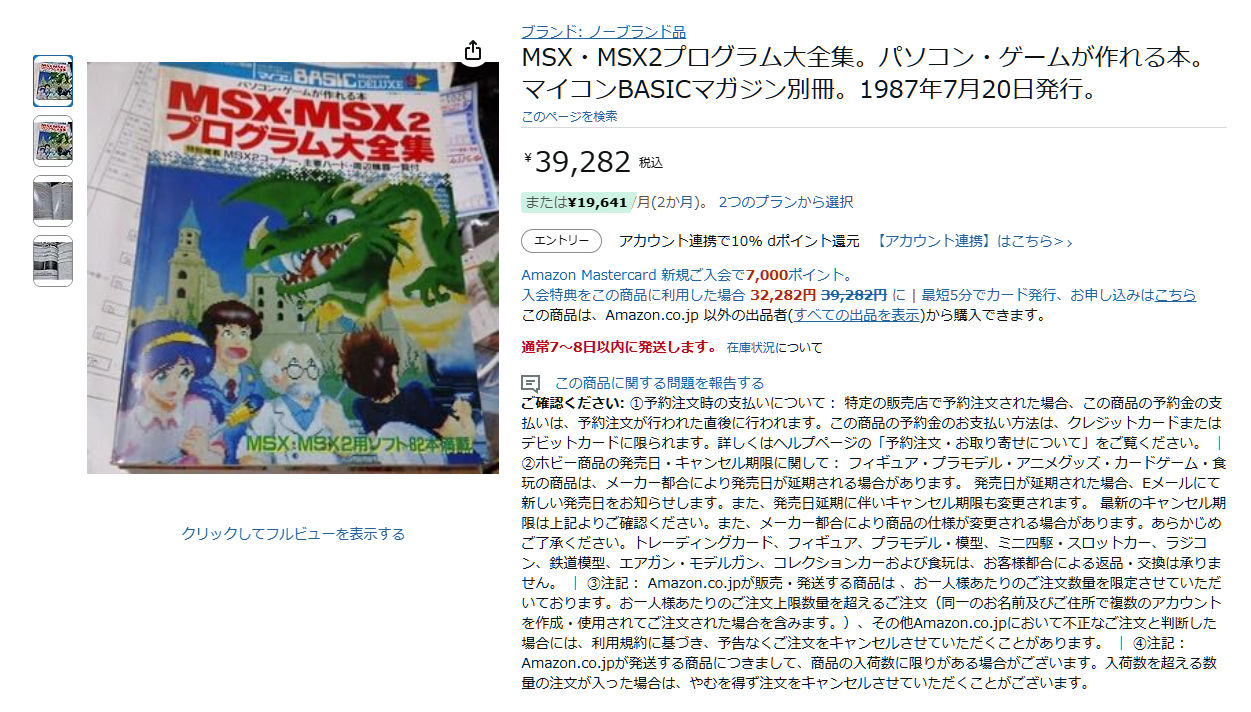Select the third product thumbnail

click(53, 201)
